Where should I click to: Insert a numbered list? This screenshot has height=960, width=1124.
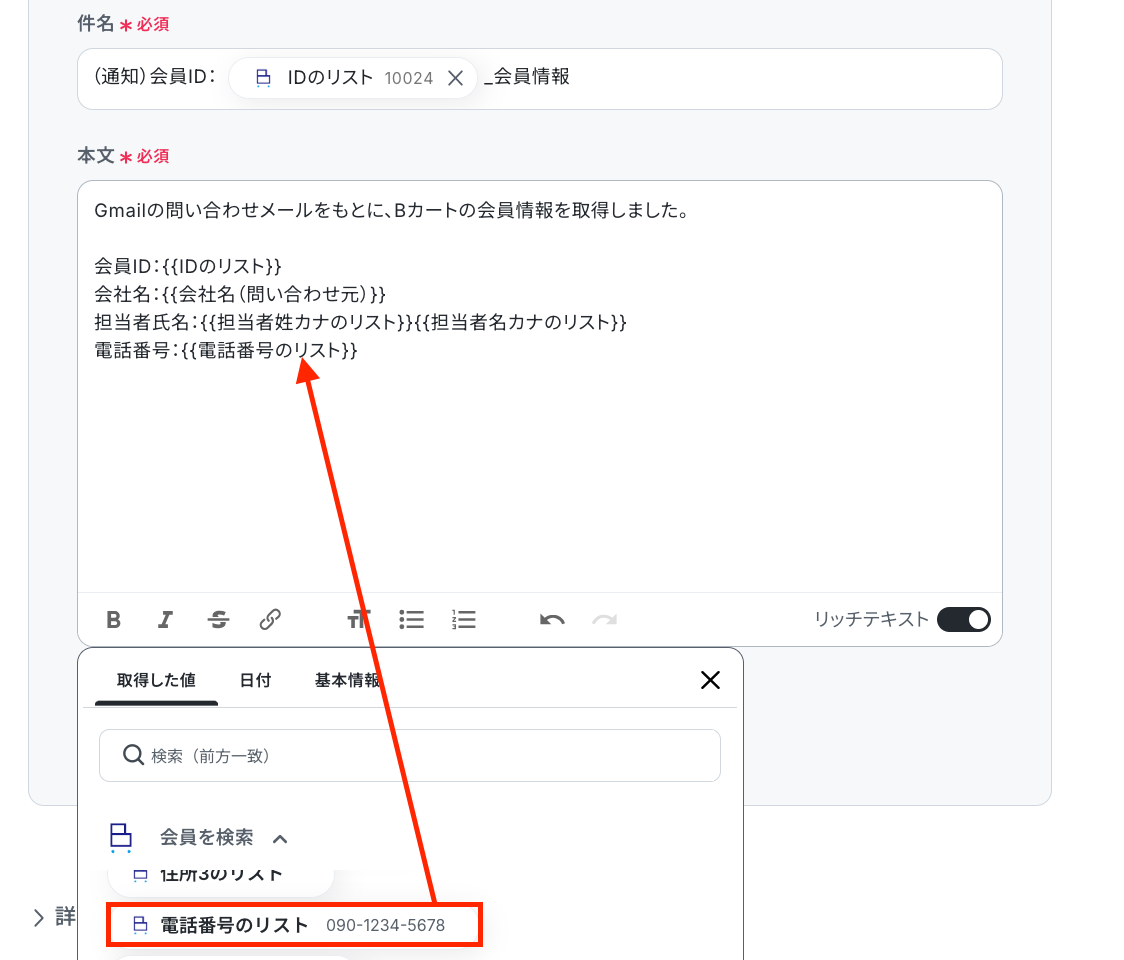464,620
